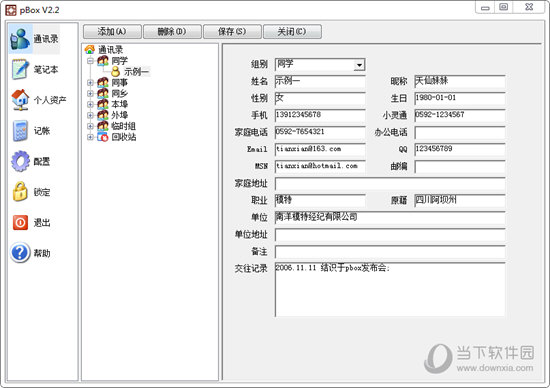Viewport: 550px width, 388px height.
Task: Click the 示例一 person icon in tree
Action: point(115,72)
